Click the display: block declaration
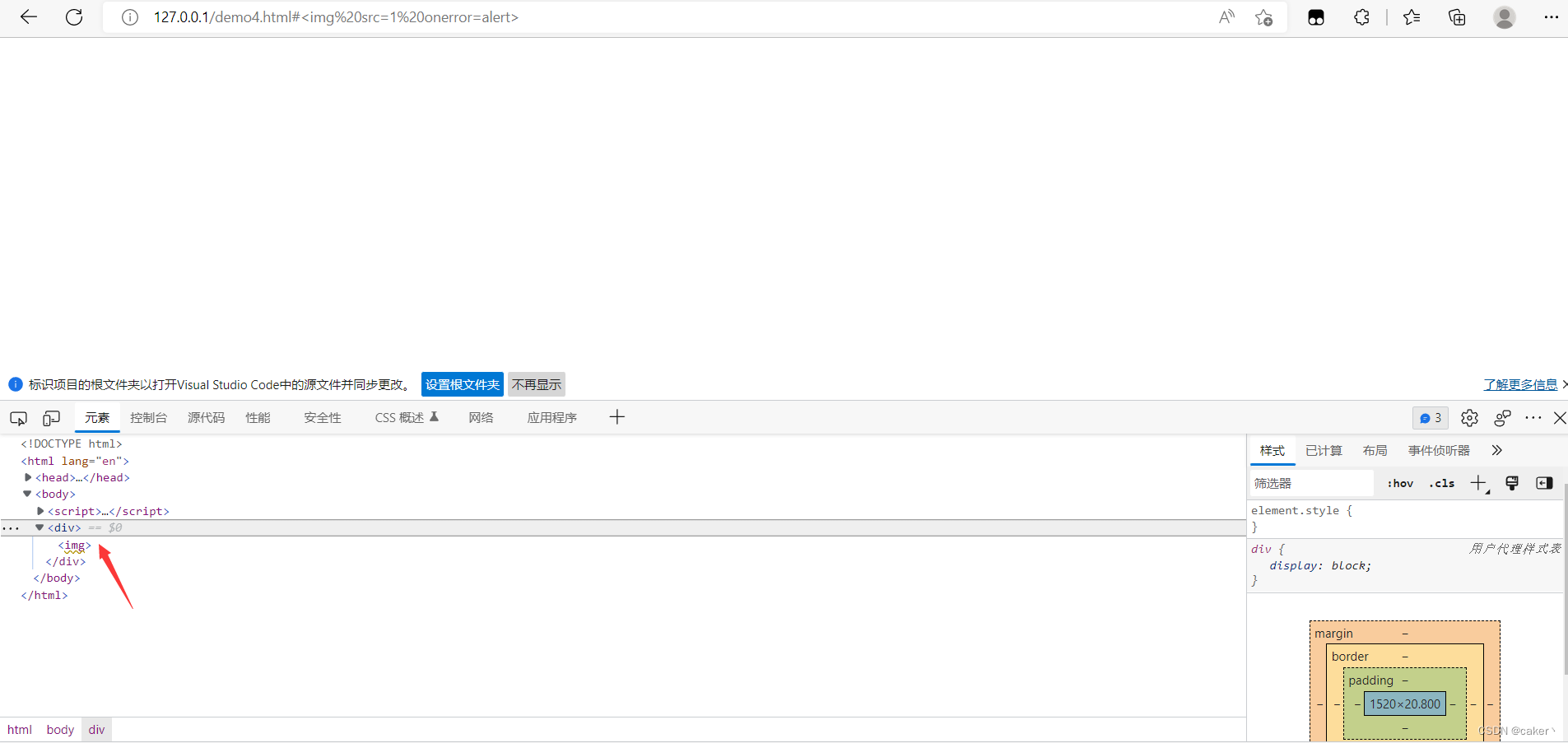 coord(1320,566)
